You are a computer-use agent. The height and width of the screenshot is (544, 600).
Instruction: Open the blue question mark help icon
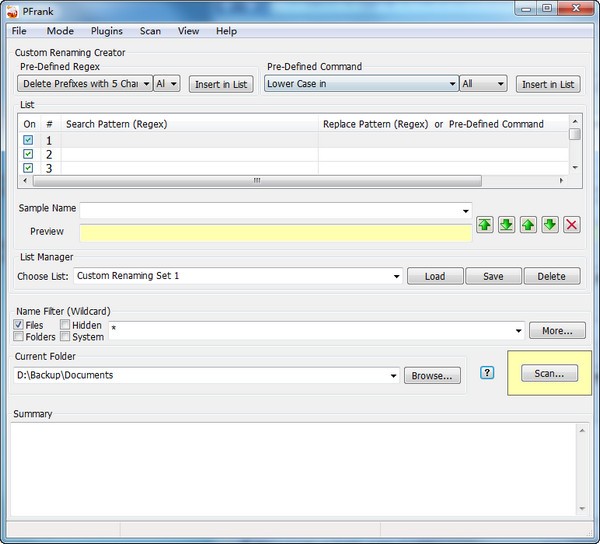click(487, 373)
